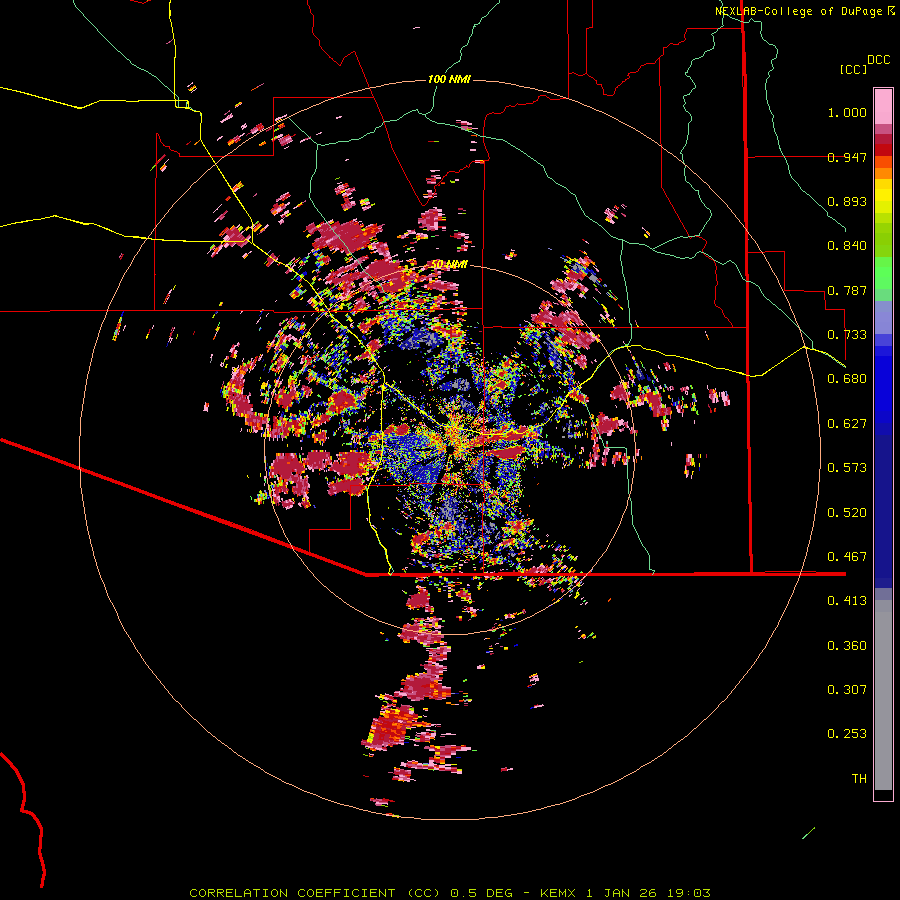Click the 50 NMI range ring label
This screenshot has height=900, width=900.
(449, 264)
